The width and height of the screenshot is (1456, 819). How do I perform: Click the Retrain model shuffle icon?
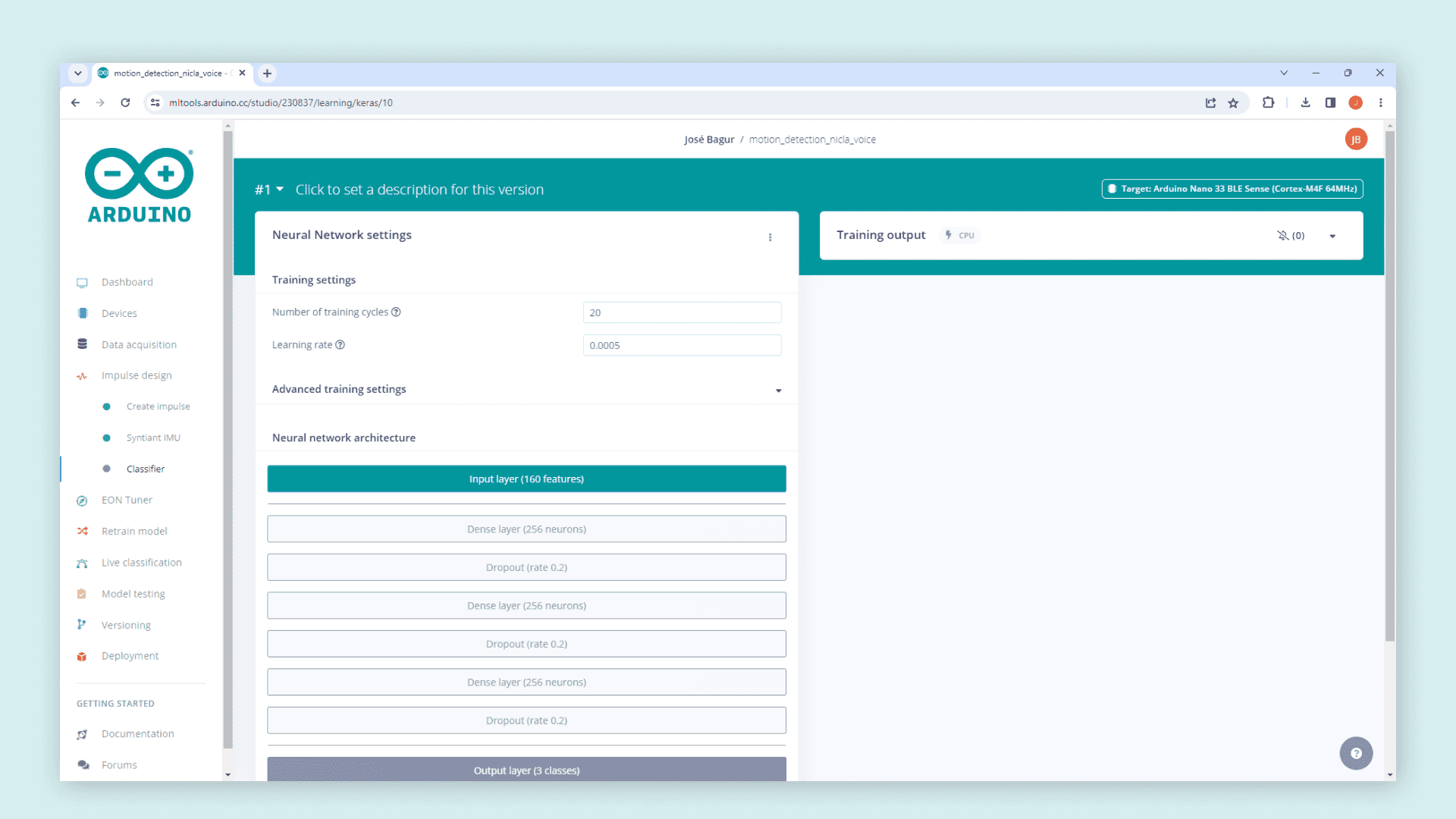(x=82, y=532)
